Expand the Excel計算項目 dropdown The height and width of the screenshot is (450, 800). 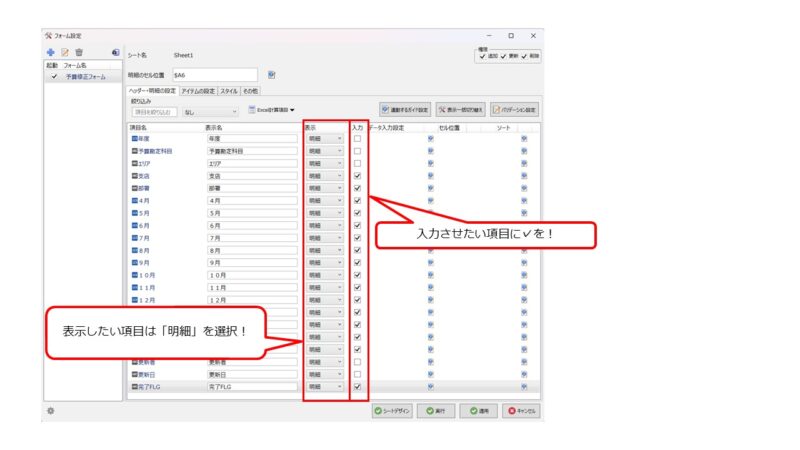pyautogui.click(x=270, y=109)
